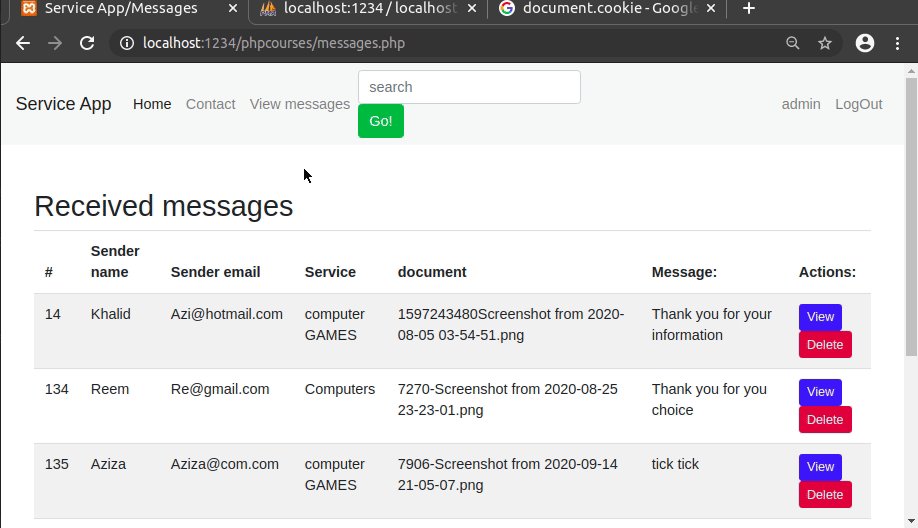
Task: Click the message text 'tick tick'
Action: [675, 464]
